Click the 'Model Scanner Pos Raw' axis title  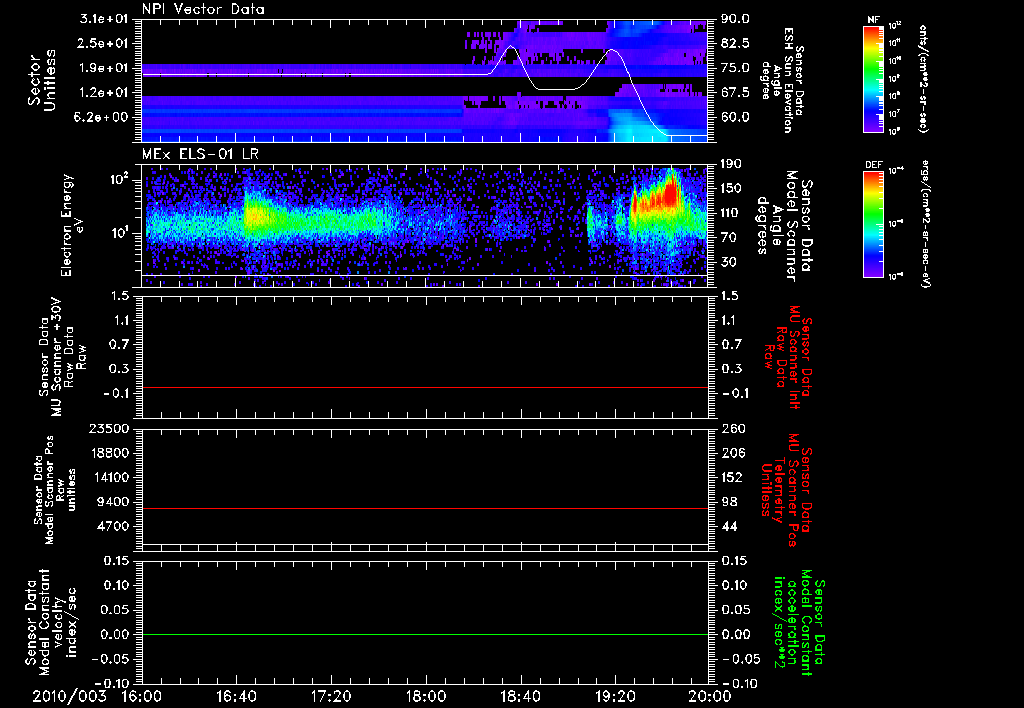click(x=56, y=491)
